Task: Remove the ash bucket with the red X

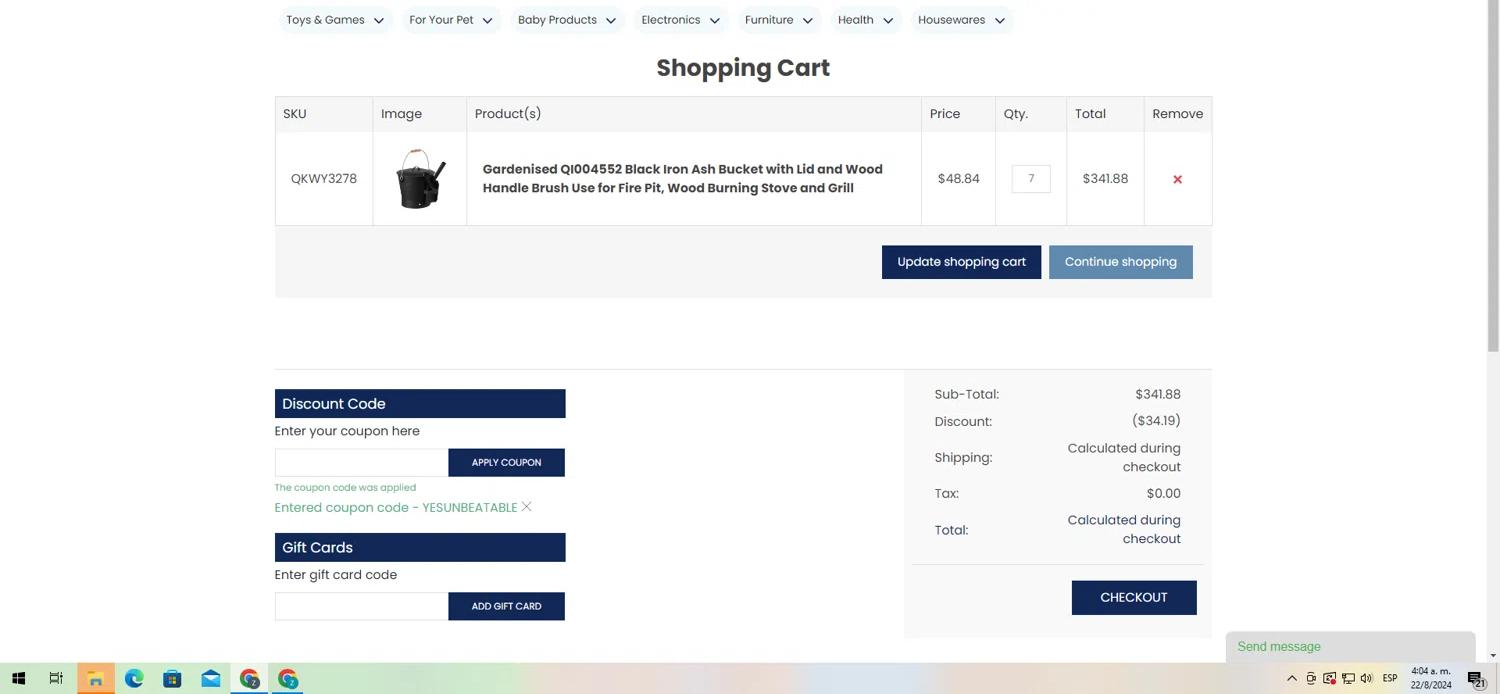Action: click(x=1177, y=180)
